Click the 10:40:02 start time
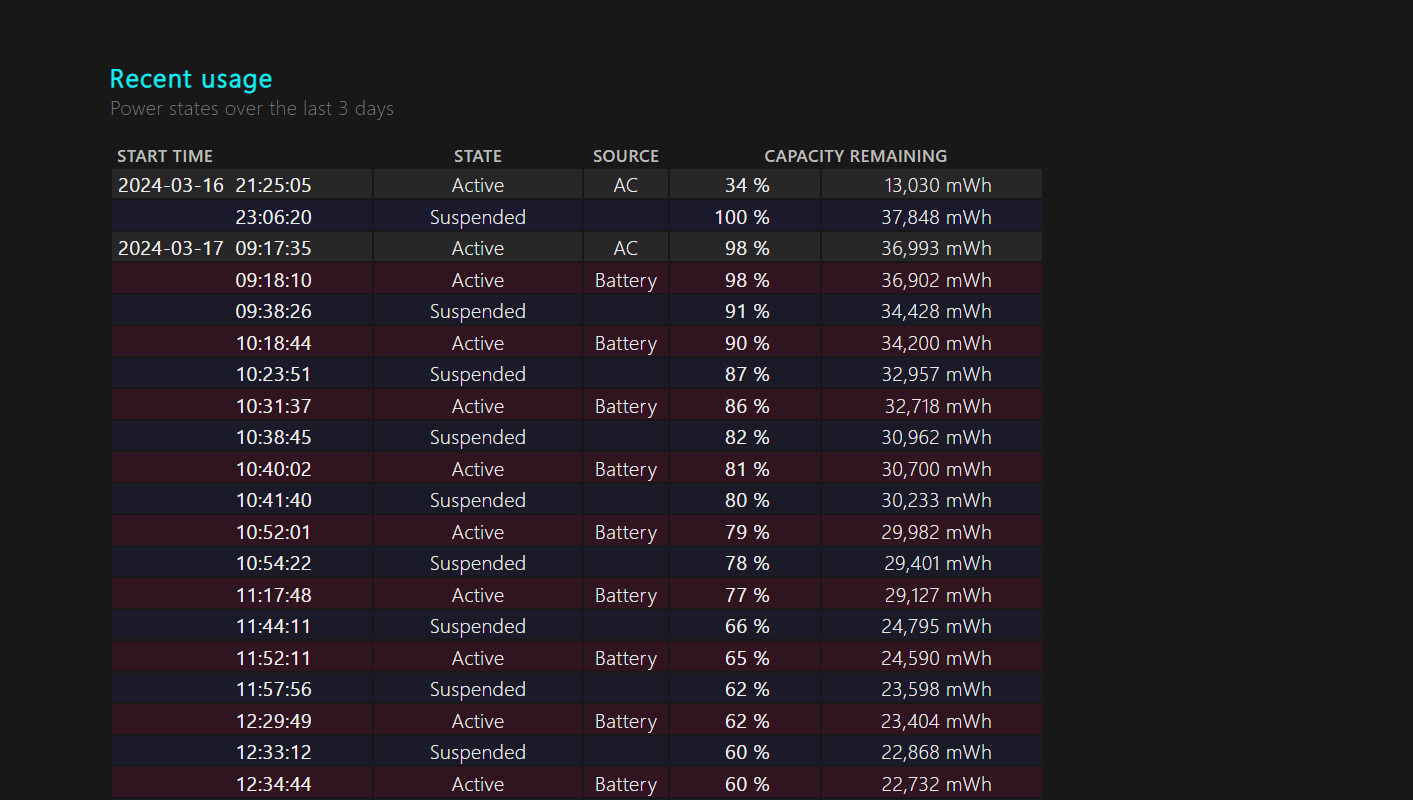1413x800 pixels. tap(274, 469)
